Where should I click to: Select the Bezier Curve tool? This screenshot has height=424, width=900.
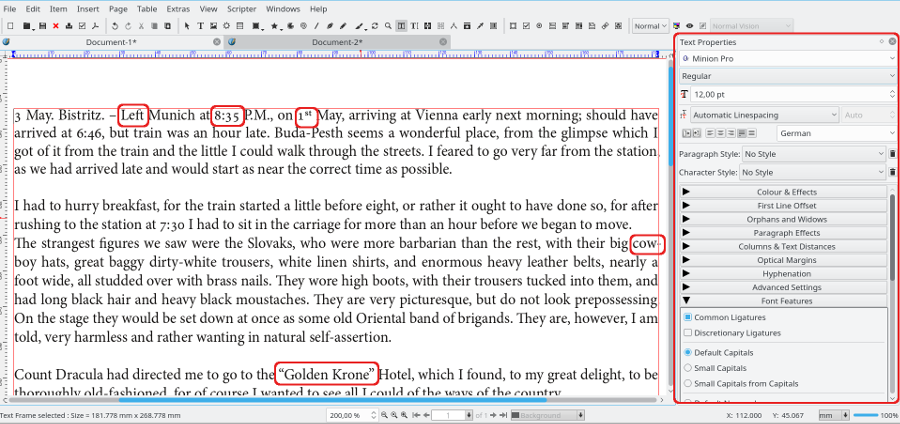coord(330,26)
